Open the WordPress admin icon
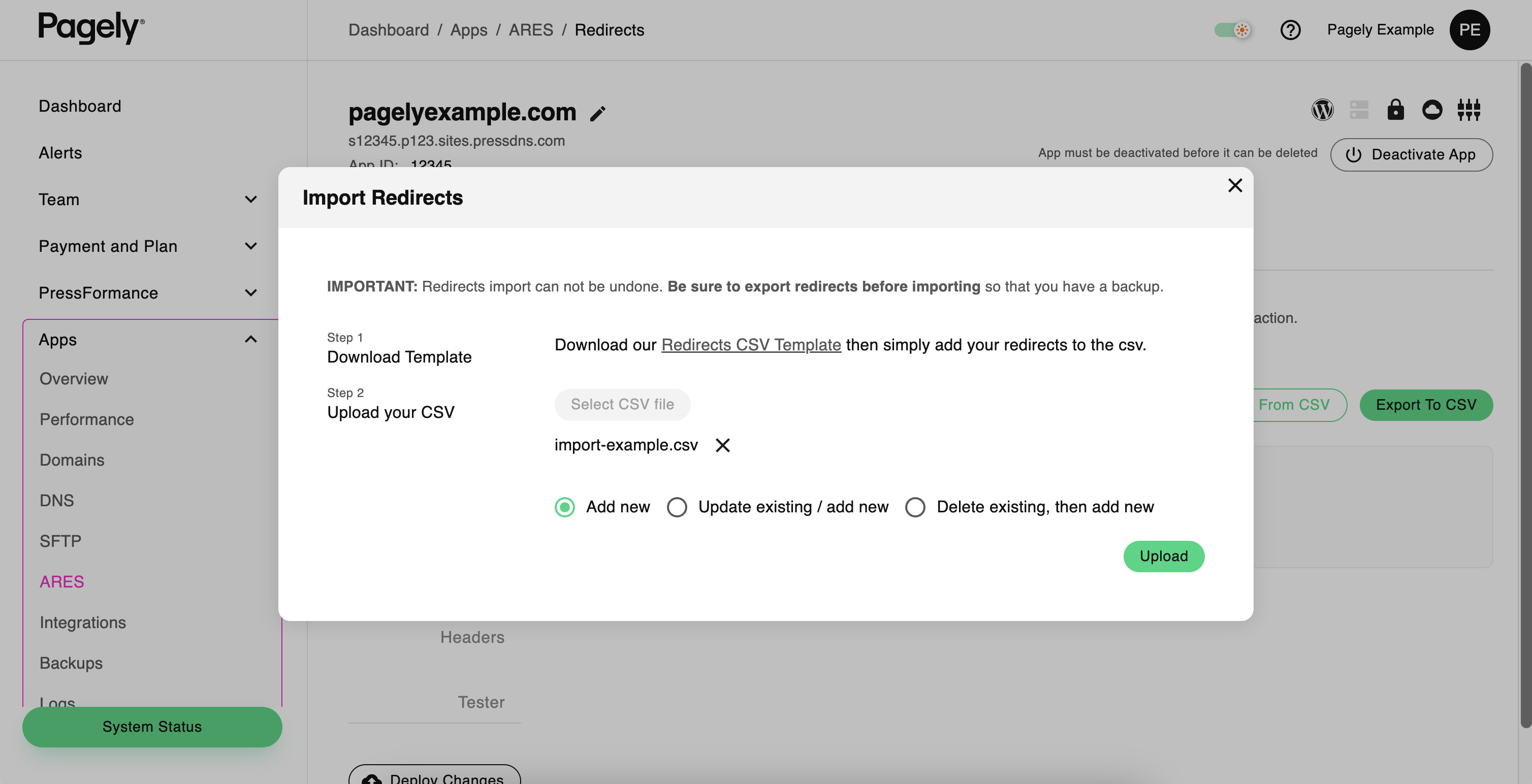The image size is (1532, 784). click(1322, 110)
